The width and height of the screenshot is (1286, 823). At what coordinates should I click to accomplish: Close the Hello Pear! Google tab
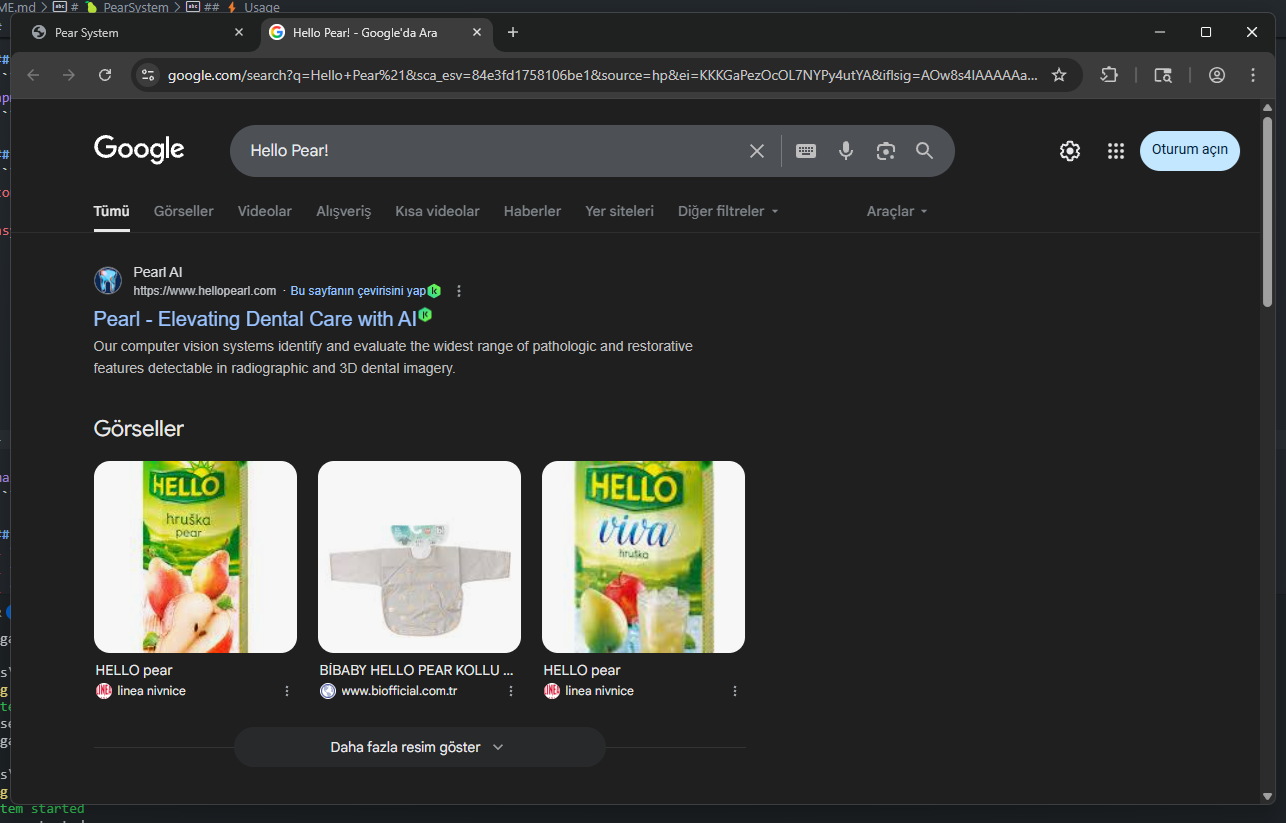point(477,32)
